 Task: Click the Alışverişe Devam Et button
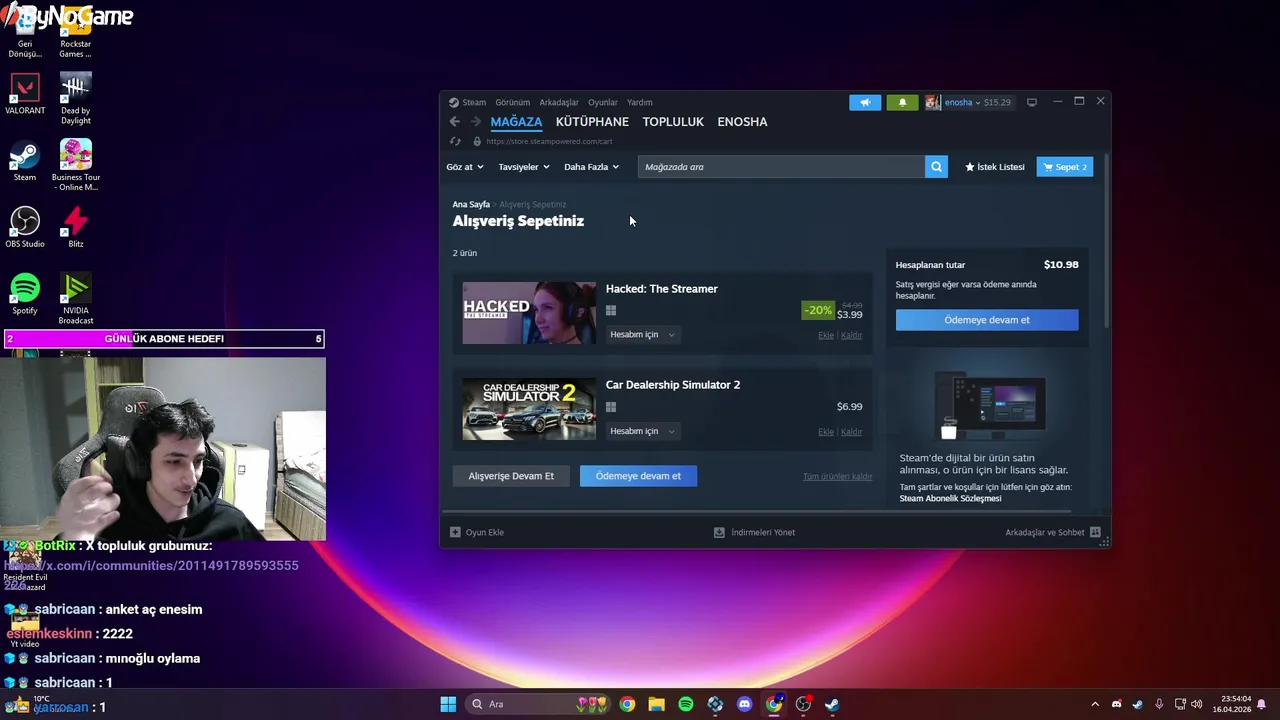click(511, 476)
